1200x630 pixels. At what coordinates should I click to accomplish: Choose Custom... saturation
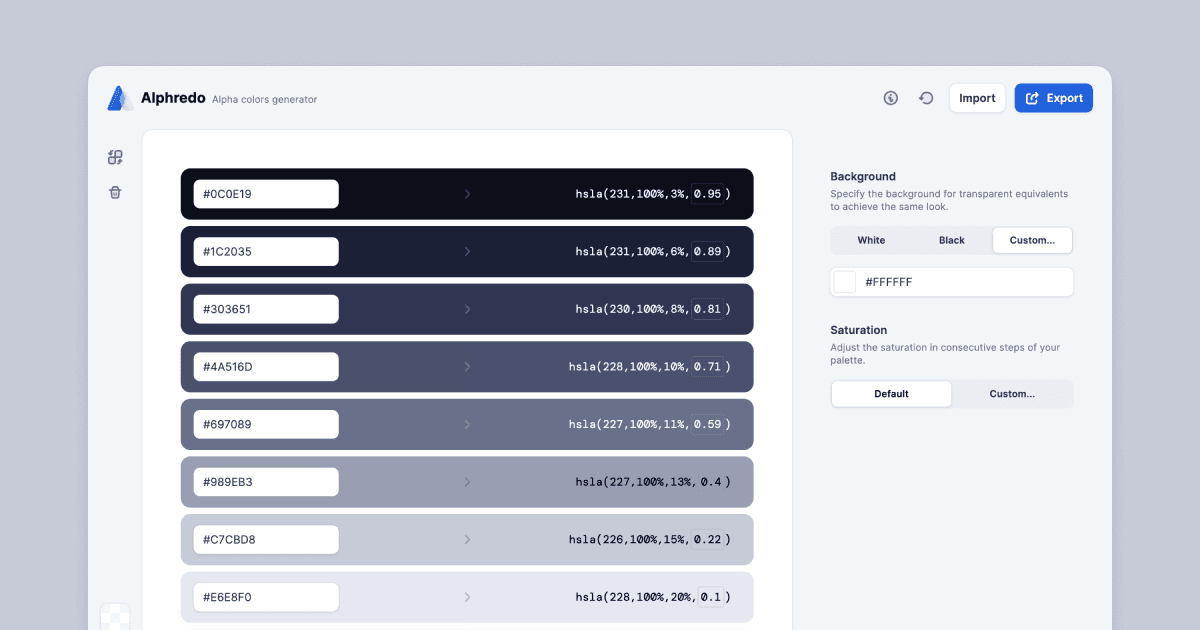pos(1012,394)
